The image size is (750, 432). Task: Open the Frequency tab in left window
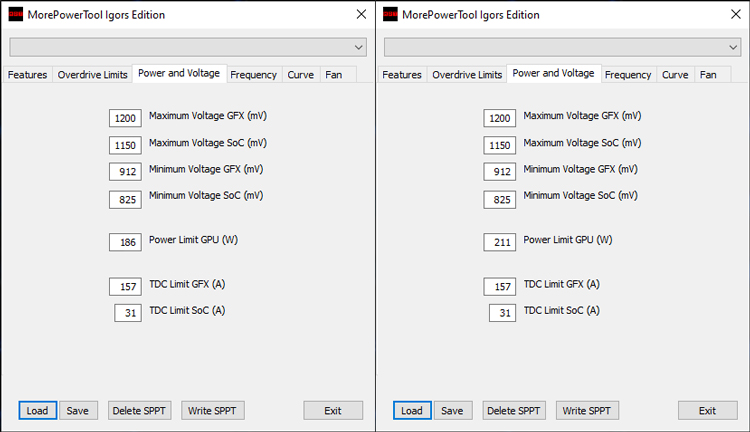tap(254, 75)
